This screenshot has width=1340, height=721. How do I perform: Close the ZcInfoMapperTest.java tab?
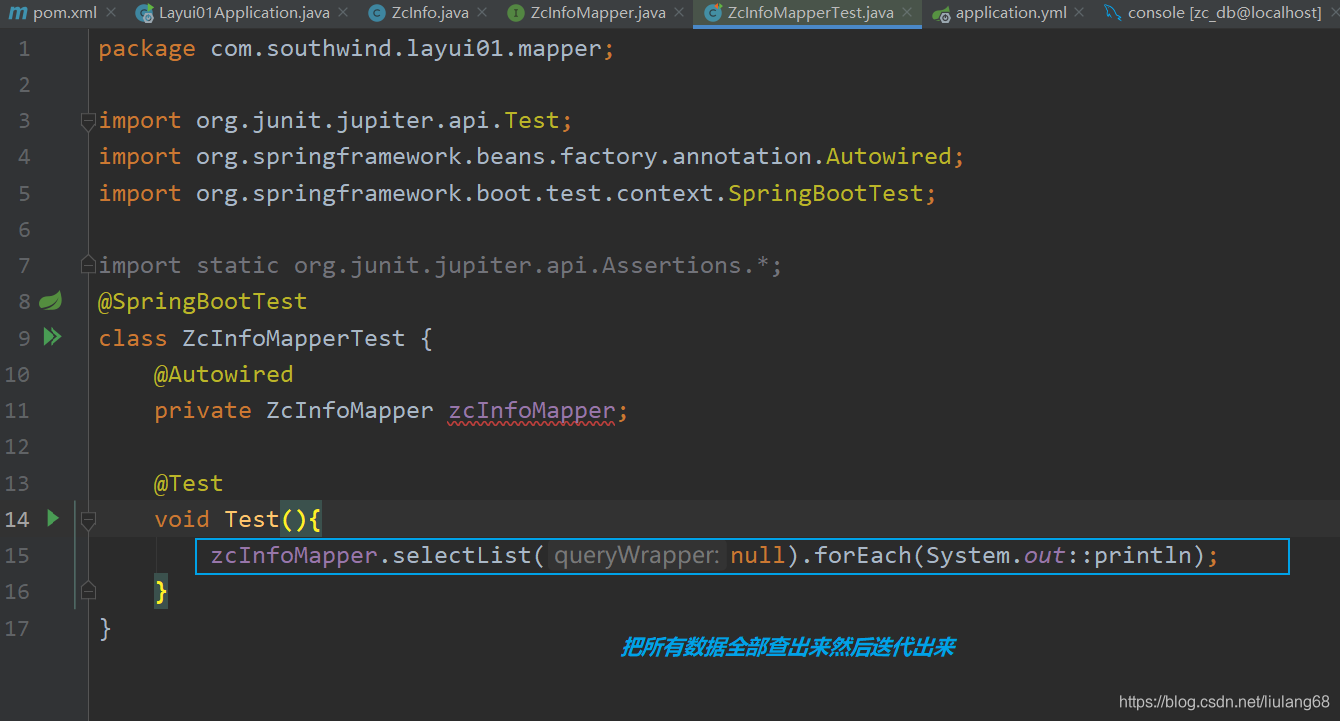908,13
